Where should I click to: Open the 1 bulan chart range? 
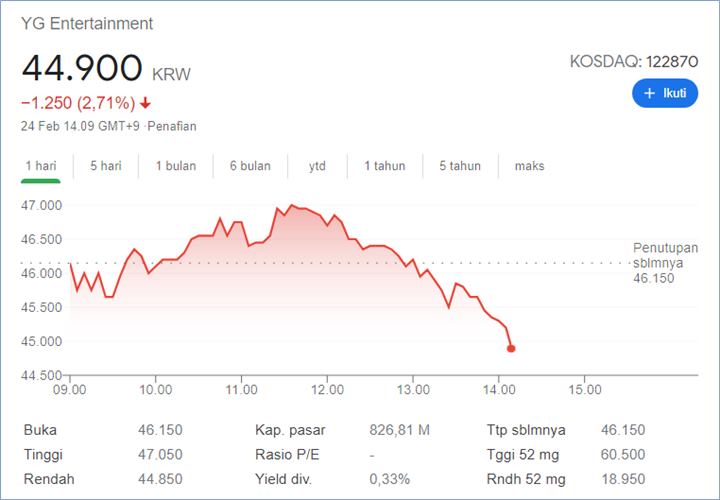[x=175, y=166]
